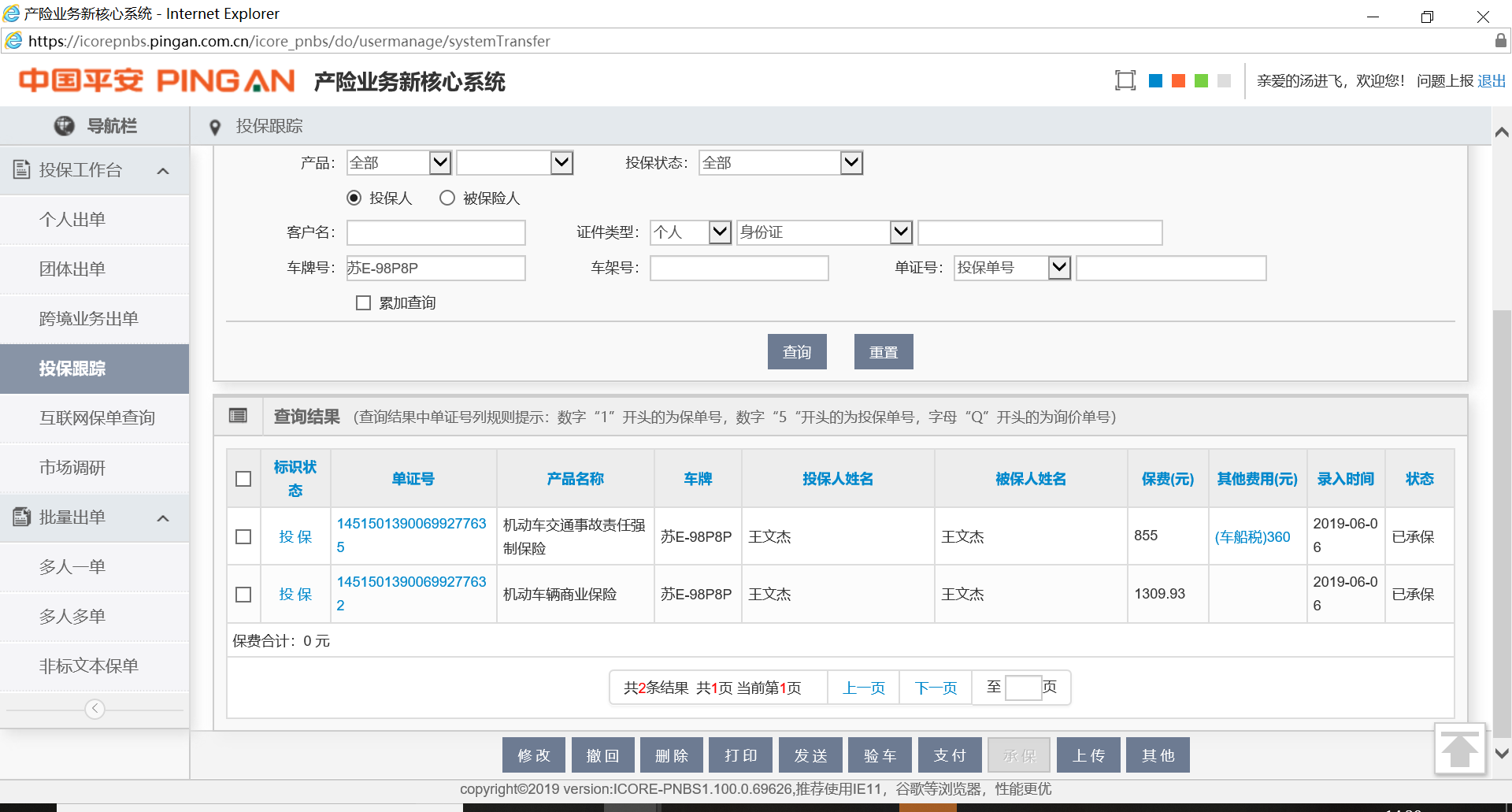Click the document icon next to 投保工作台
The width and height of the screenshot is (1512, 812).
pyautogui.click(x=22, y=169)
